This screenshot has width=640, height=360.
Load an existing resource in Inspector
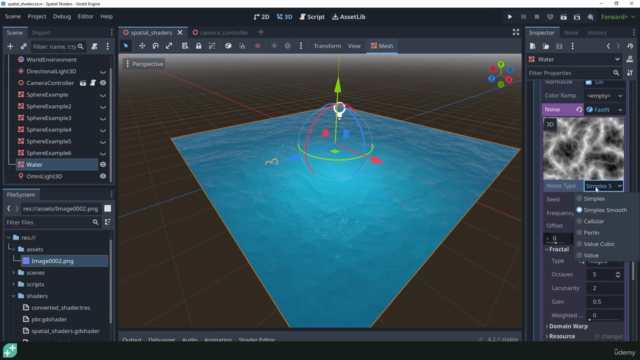pyautogui.click(x=546, y=46)
